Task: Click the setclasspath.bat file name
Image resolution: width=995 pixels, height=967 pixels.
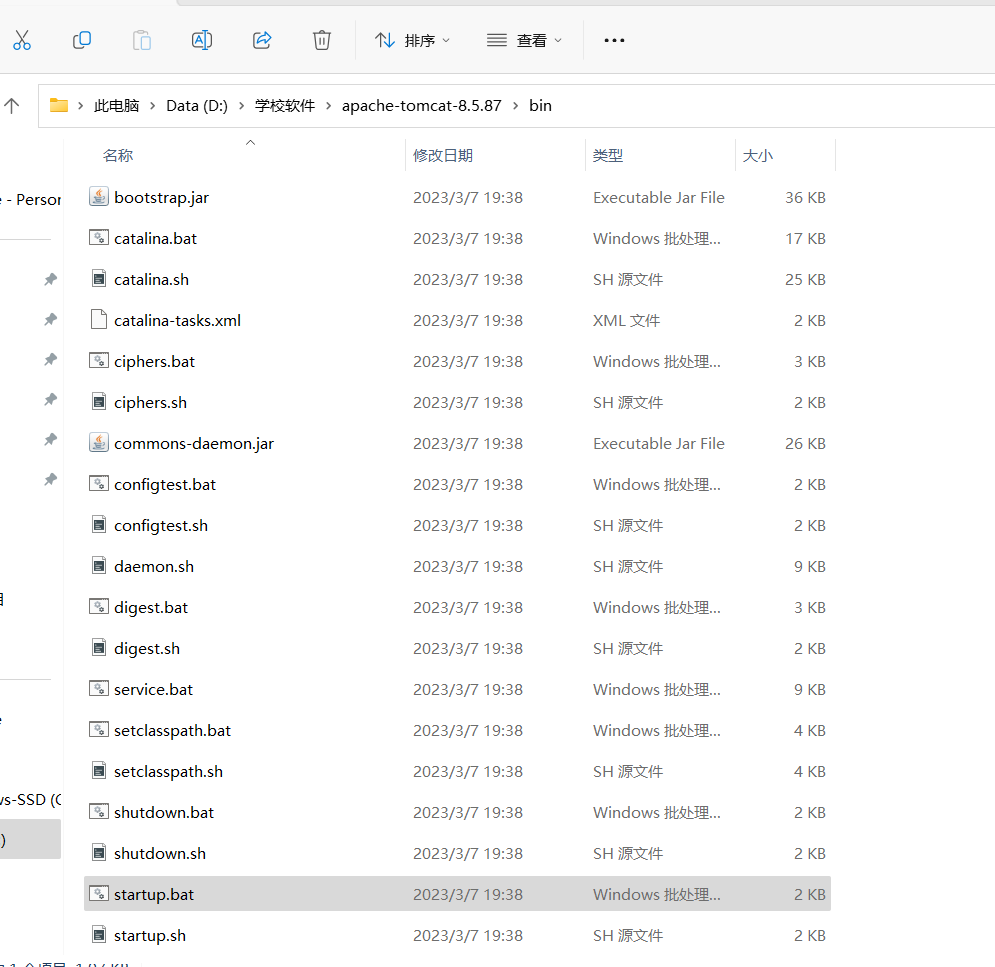Action: pyautogui.click(x=173, y=731)
